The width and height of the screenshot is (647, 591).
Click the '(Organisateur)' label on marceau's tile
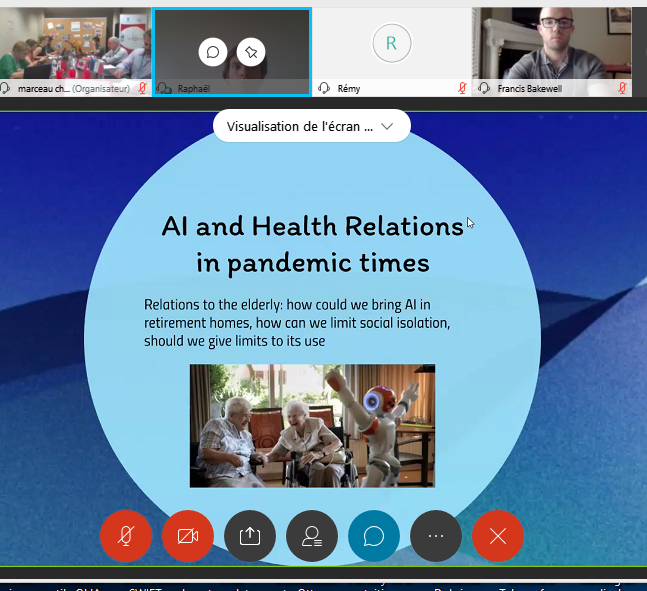point(101,88)
